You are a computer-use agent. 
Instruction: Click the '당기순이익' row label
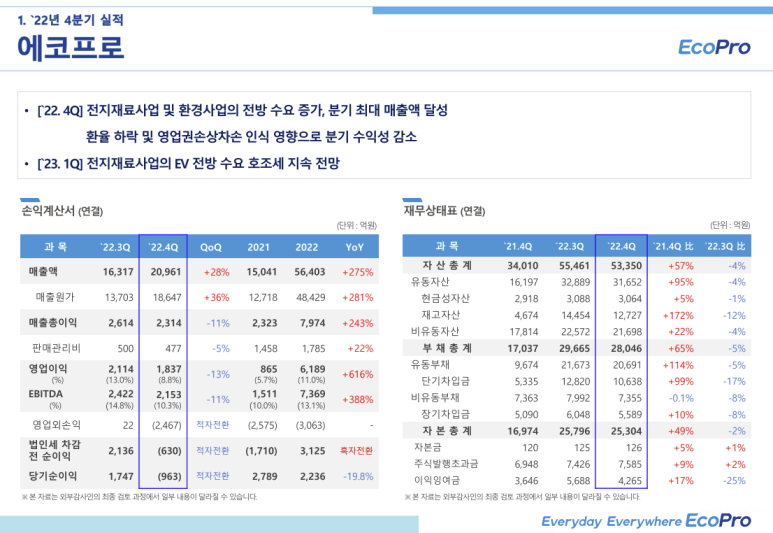53,476
